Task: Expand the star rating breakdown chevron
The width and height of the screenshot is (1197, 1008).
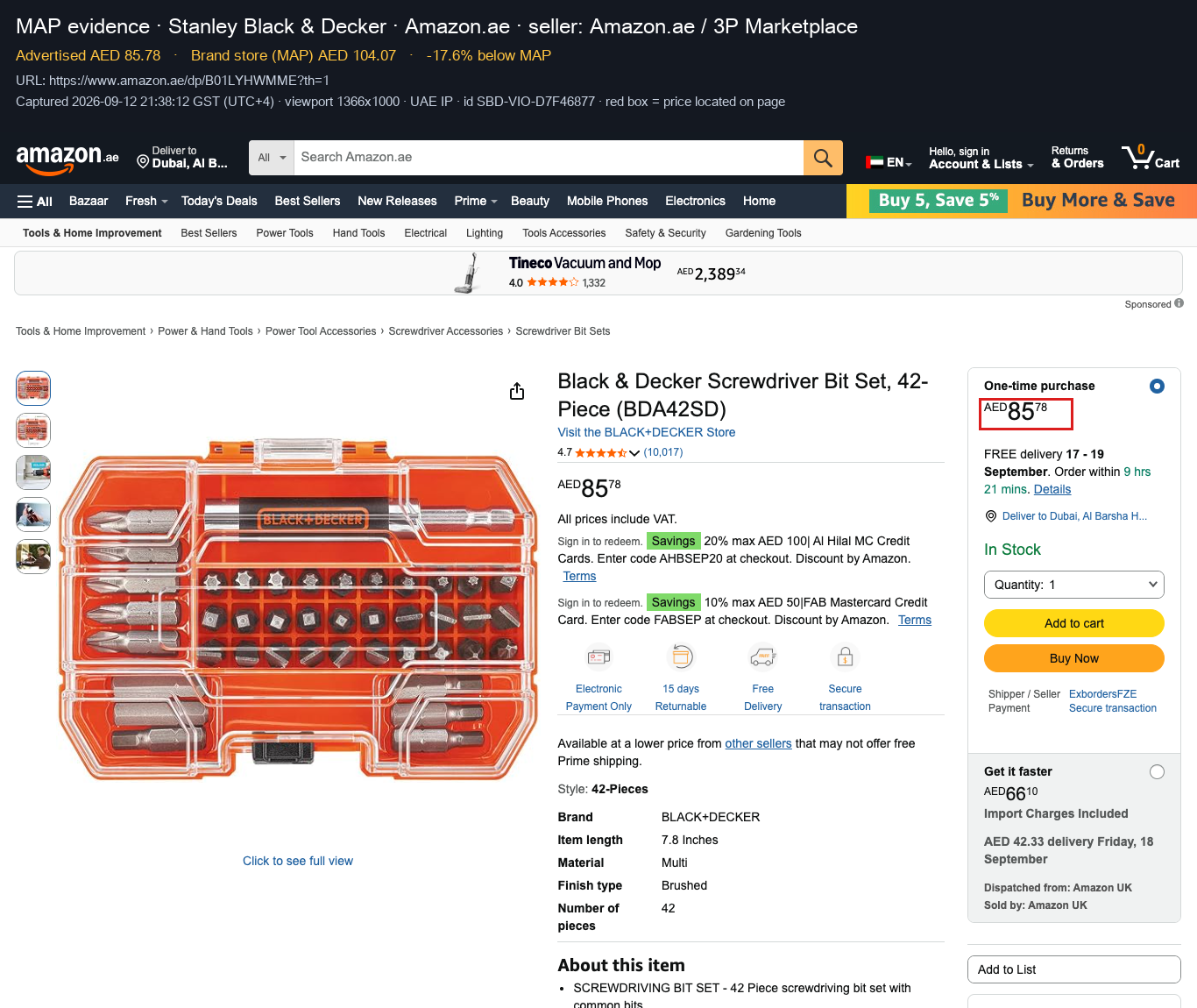Action: pos(634,453)
